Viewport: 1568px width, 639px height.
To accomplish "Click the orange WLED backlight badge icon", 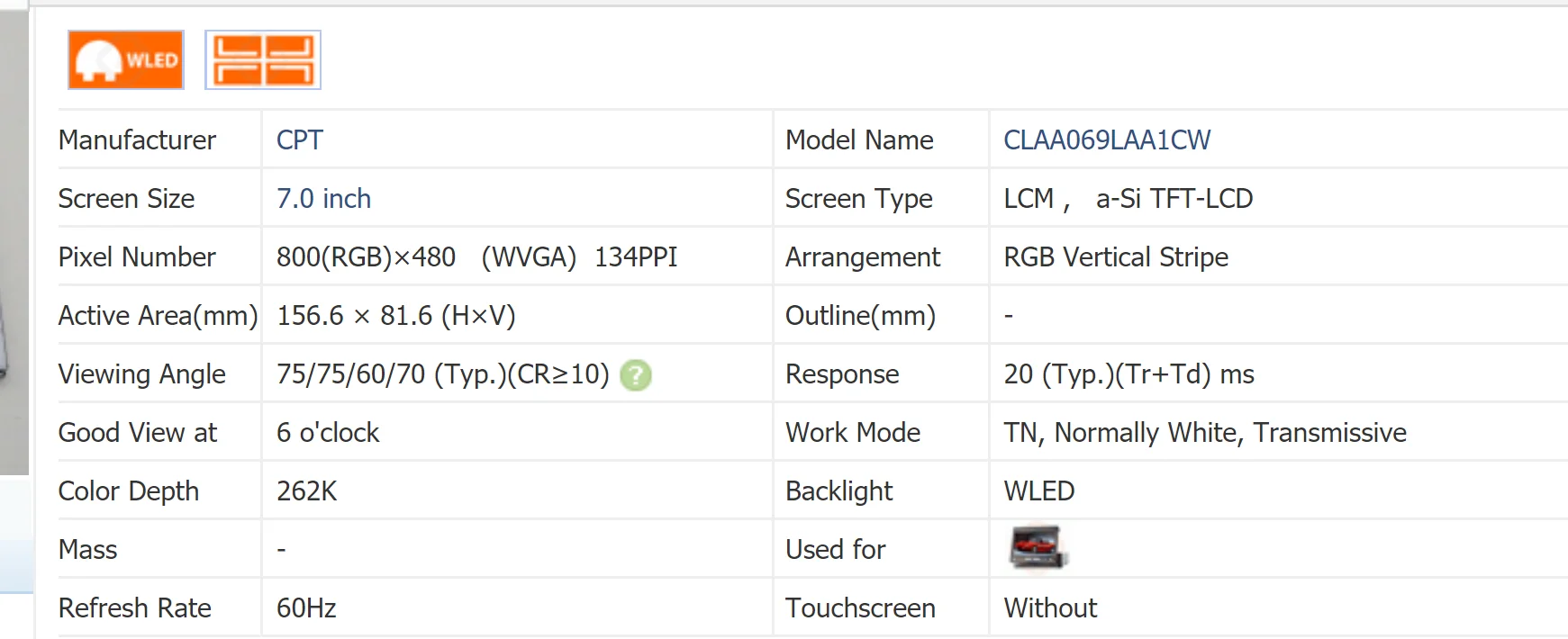I will pyautogui.click(x=126, y=60).
